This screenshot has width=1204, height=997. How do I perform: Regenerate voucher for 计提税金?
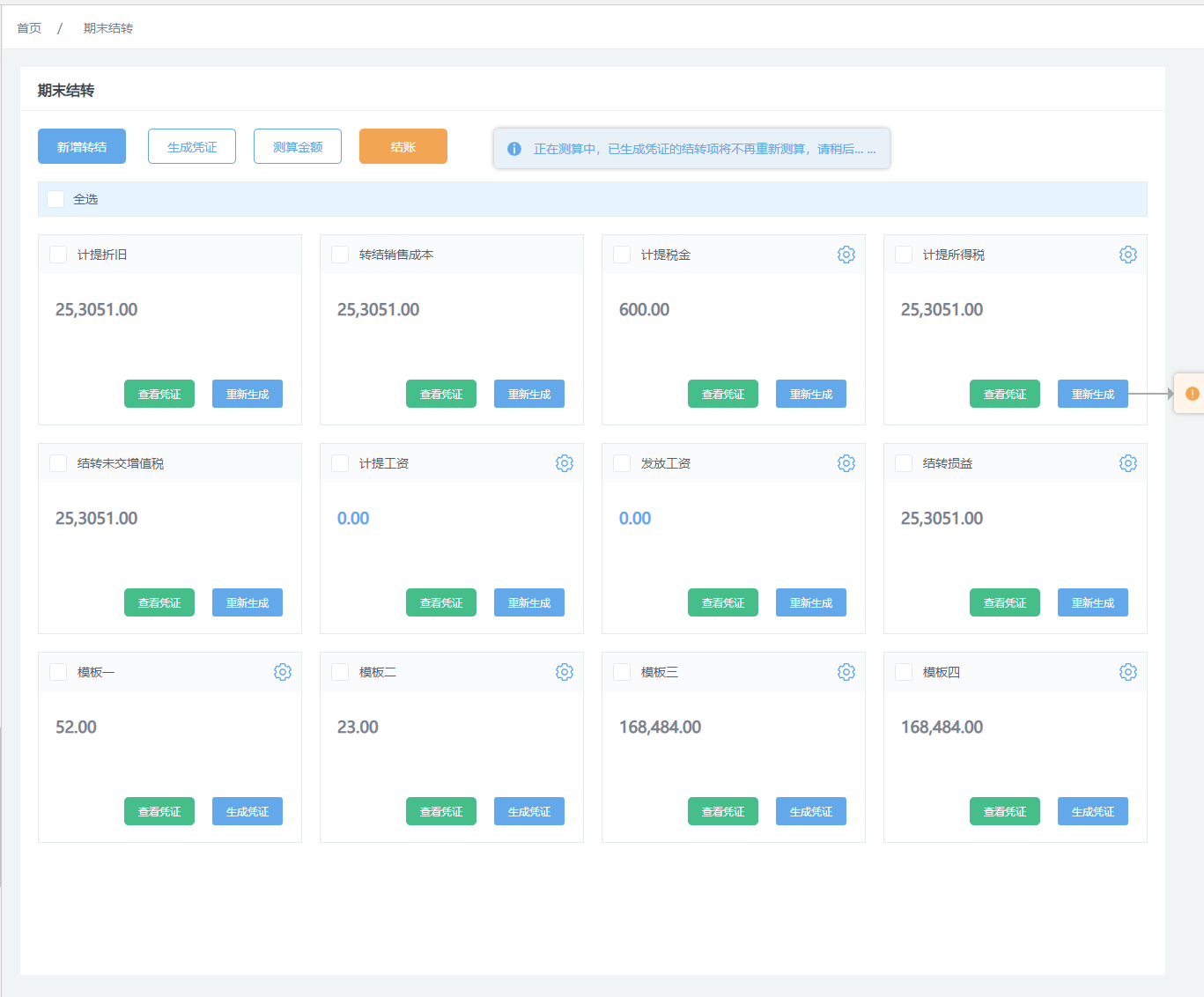(811, 394)
